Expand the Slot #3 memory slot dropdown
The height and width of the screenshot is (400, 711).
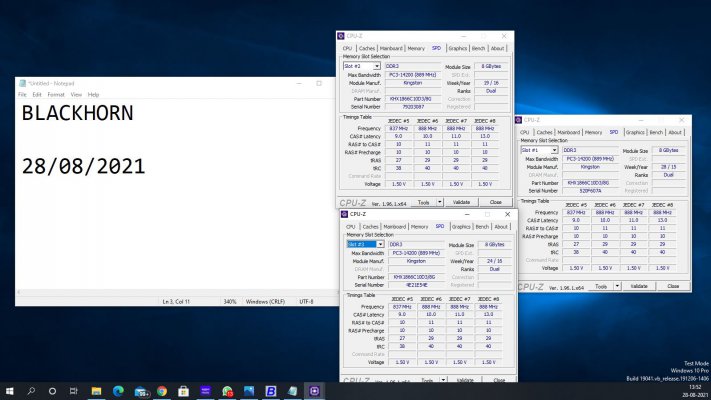[380, 244]
